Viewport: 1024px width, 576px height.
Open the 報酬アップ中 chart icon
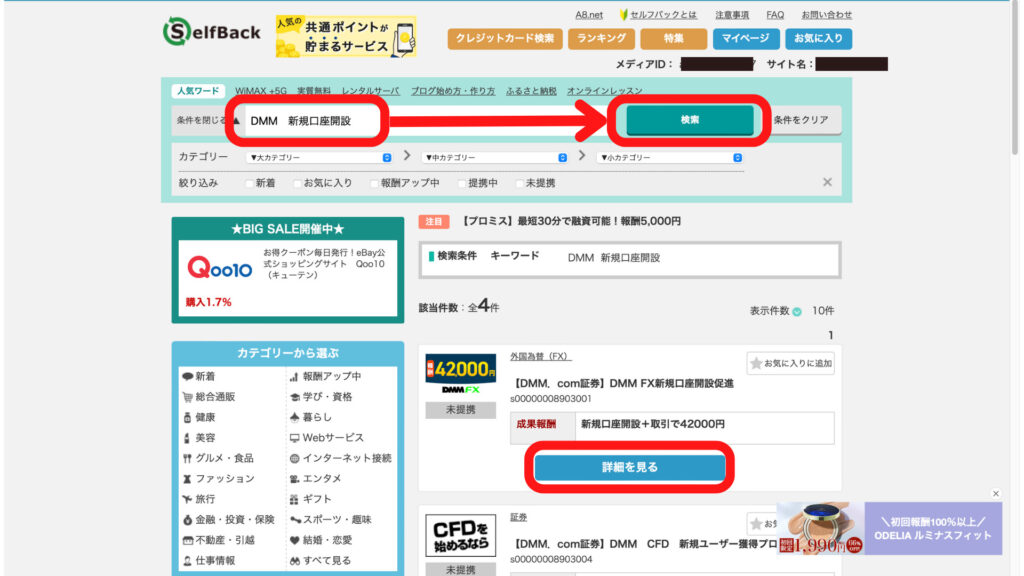(294, 377)
